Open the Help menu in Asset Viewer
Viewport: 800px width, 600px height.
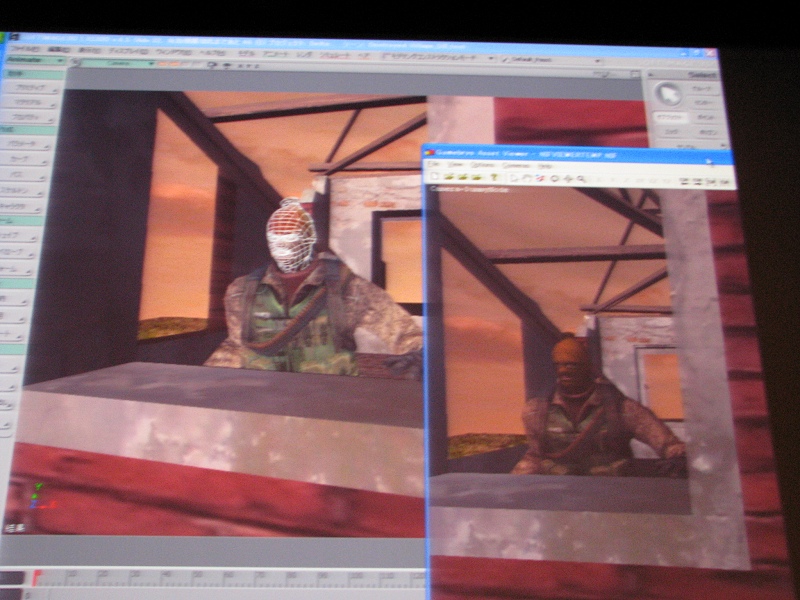click(545, 166)
